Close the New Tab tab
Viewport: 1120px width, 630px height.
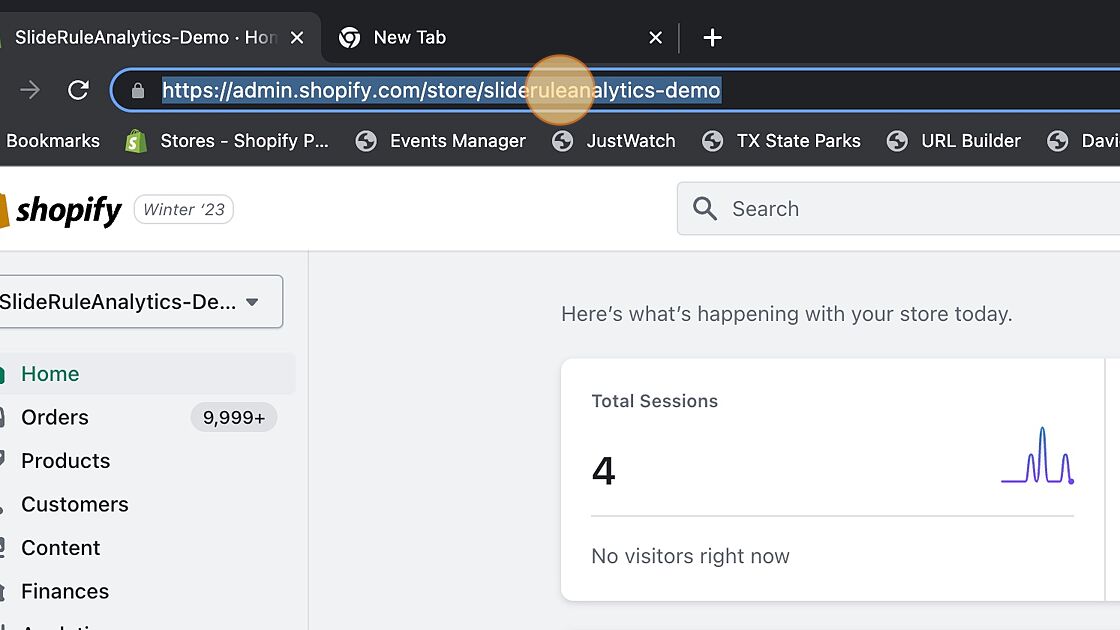[x=655, y=38]
